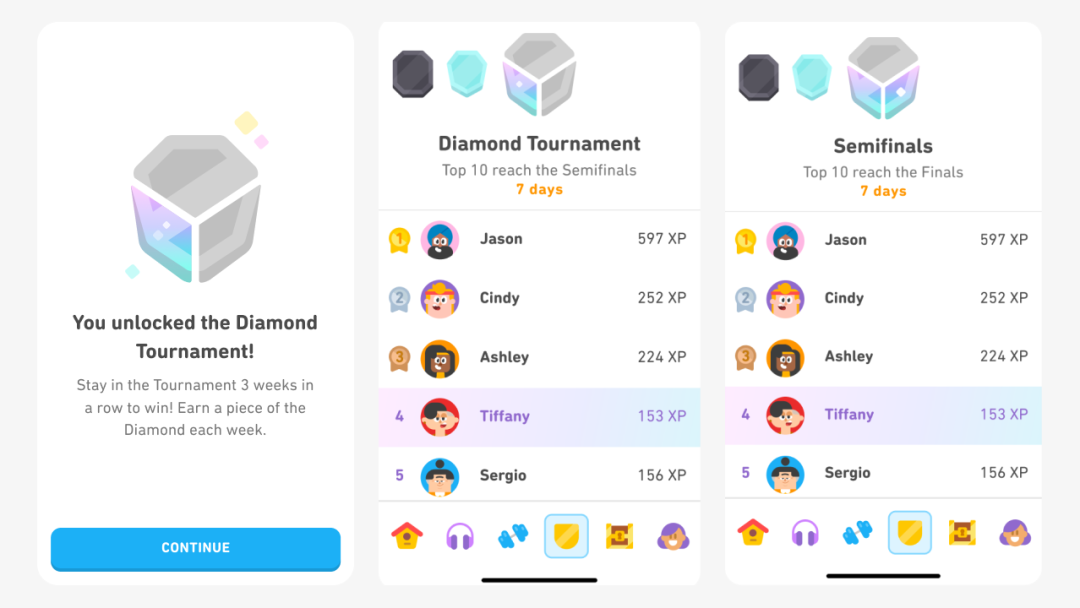The height and width of the screenshot is (608, 1080).
Task: Open the treasure chest icon in Diamond Tournament screen
Action: 619,536
